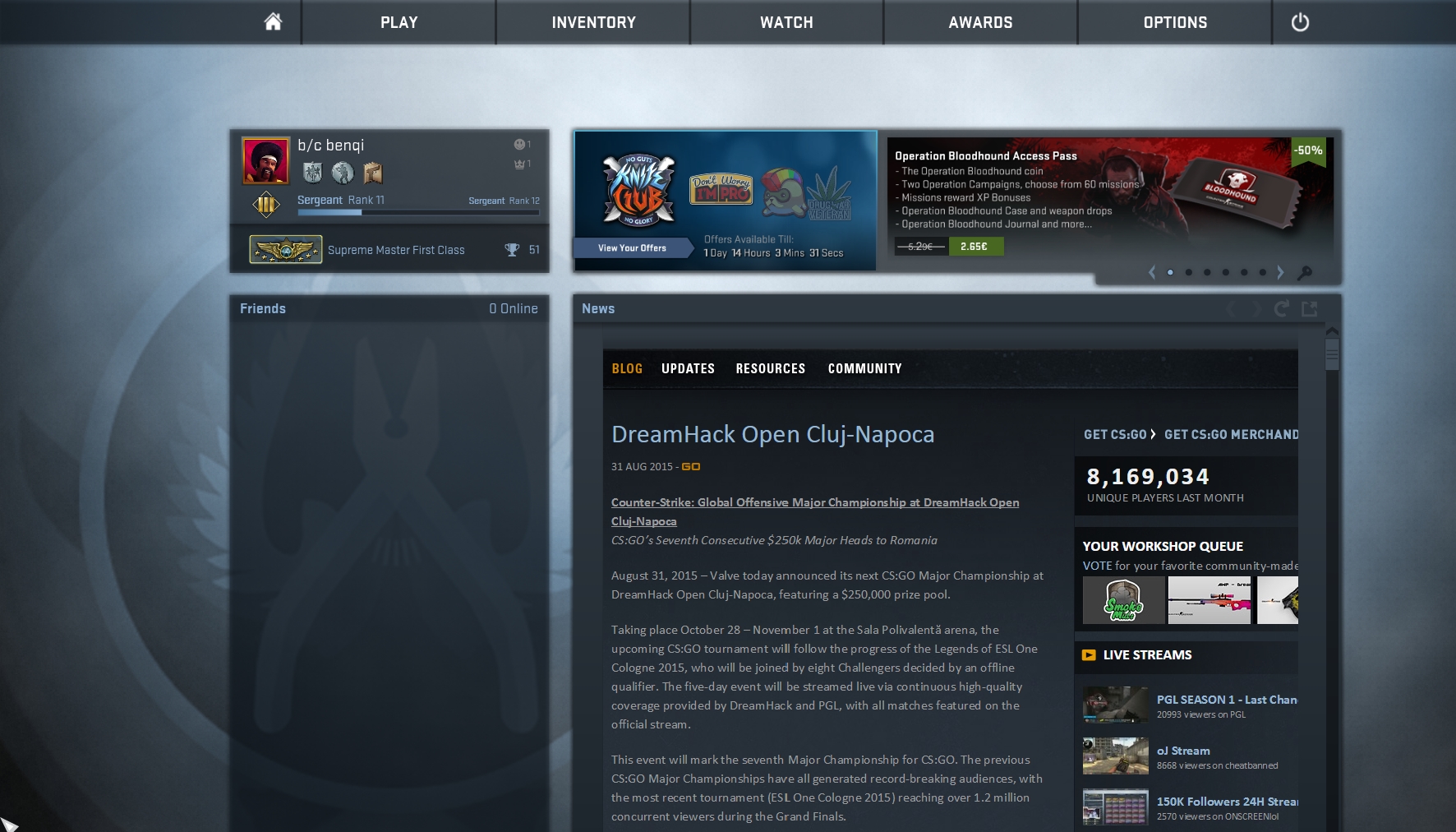Switch to the RESOURCES tab
Screen dimensions: 1456x832
(x=771, y=368)
